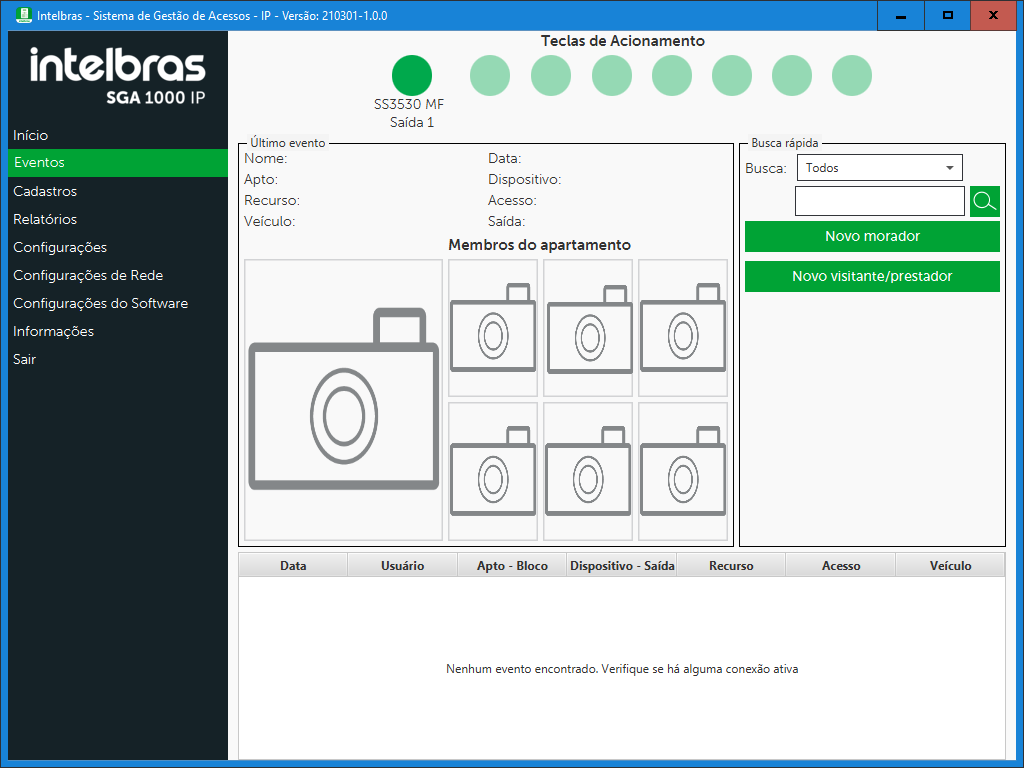Click the Novo visitante/prestador button
Screen dimensions: 1024x768
pyautogui.click(x=872, y=277)
